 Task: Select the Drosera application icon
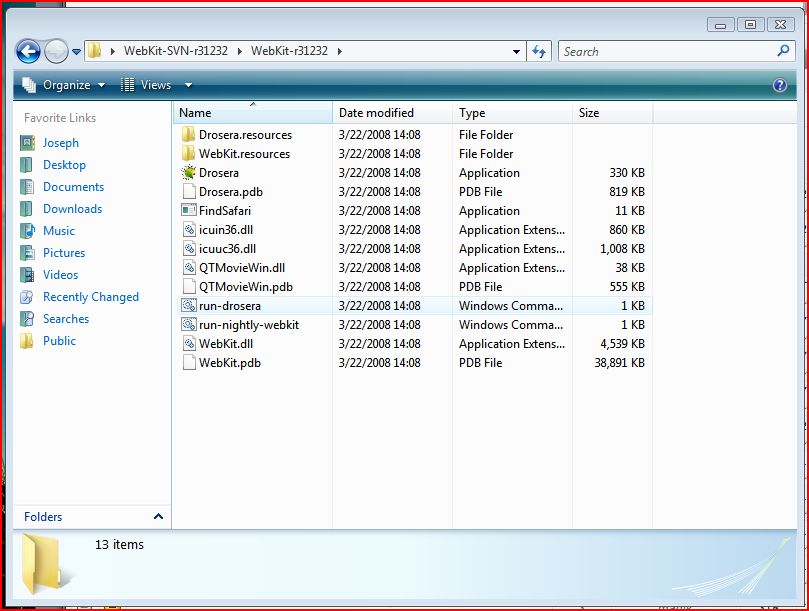click(189, 172)
